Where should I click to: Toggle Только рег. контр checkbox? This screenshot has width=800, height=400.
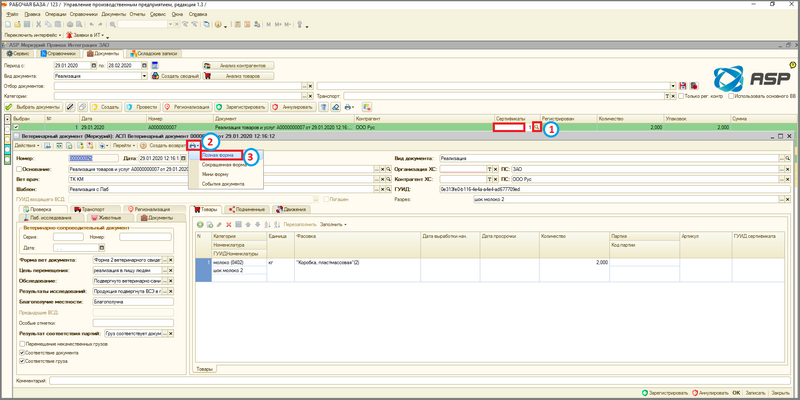[681, 96]
